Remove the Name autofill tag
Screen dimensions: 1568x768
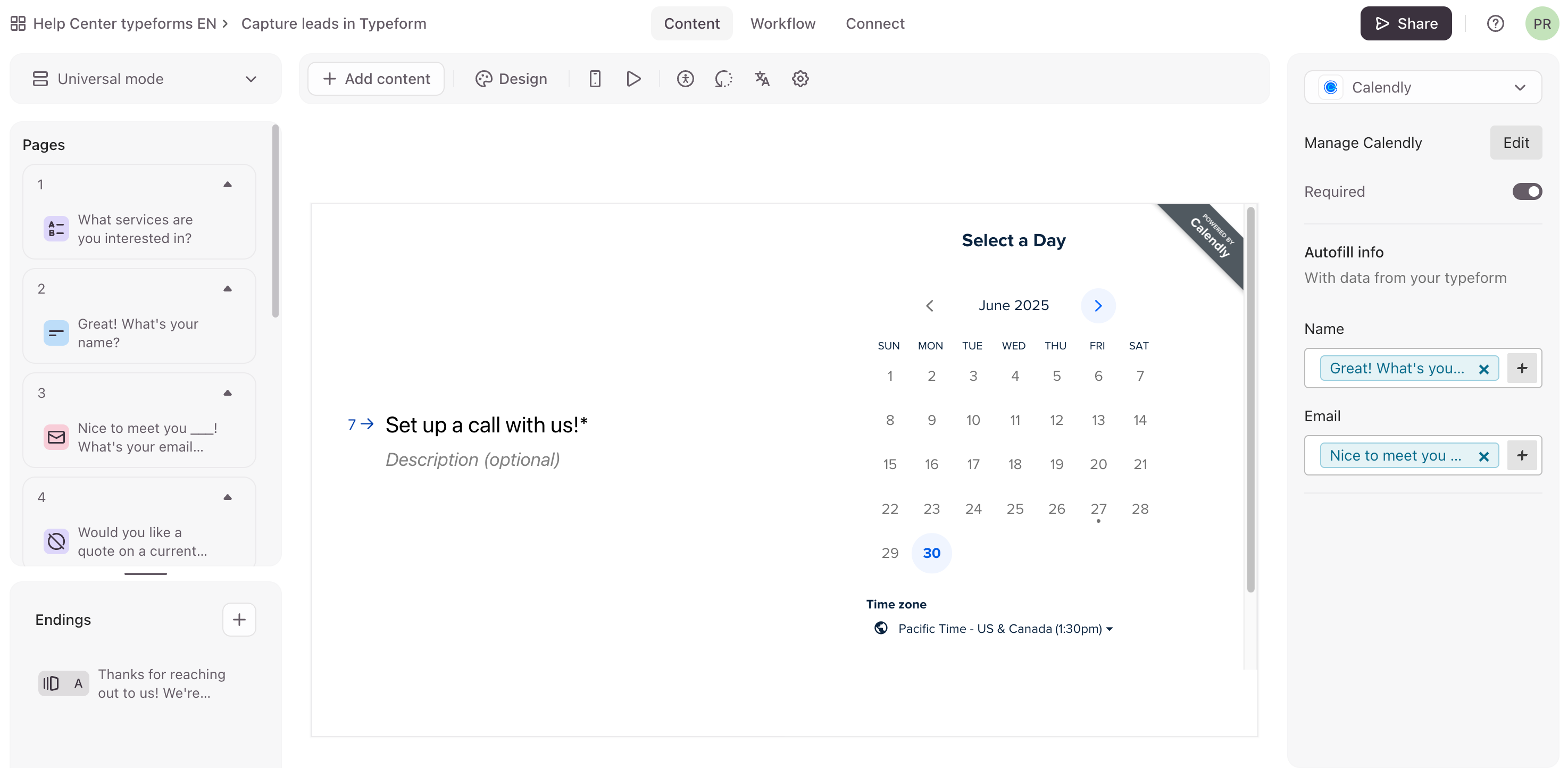1483,369
